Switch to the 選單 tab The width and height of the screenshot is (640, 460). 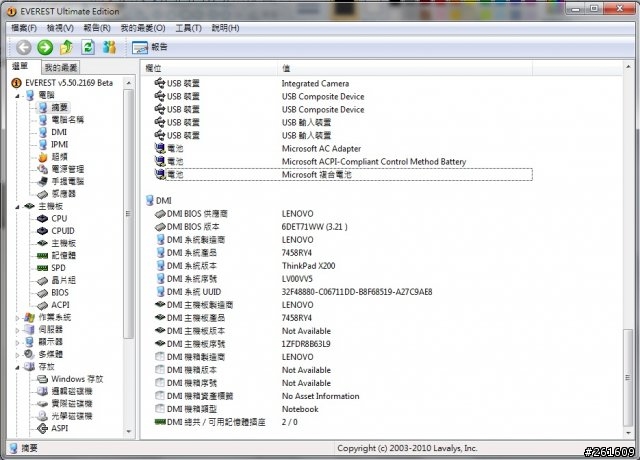[20, 66]
